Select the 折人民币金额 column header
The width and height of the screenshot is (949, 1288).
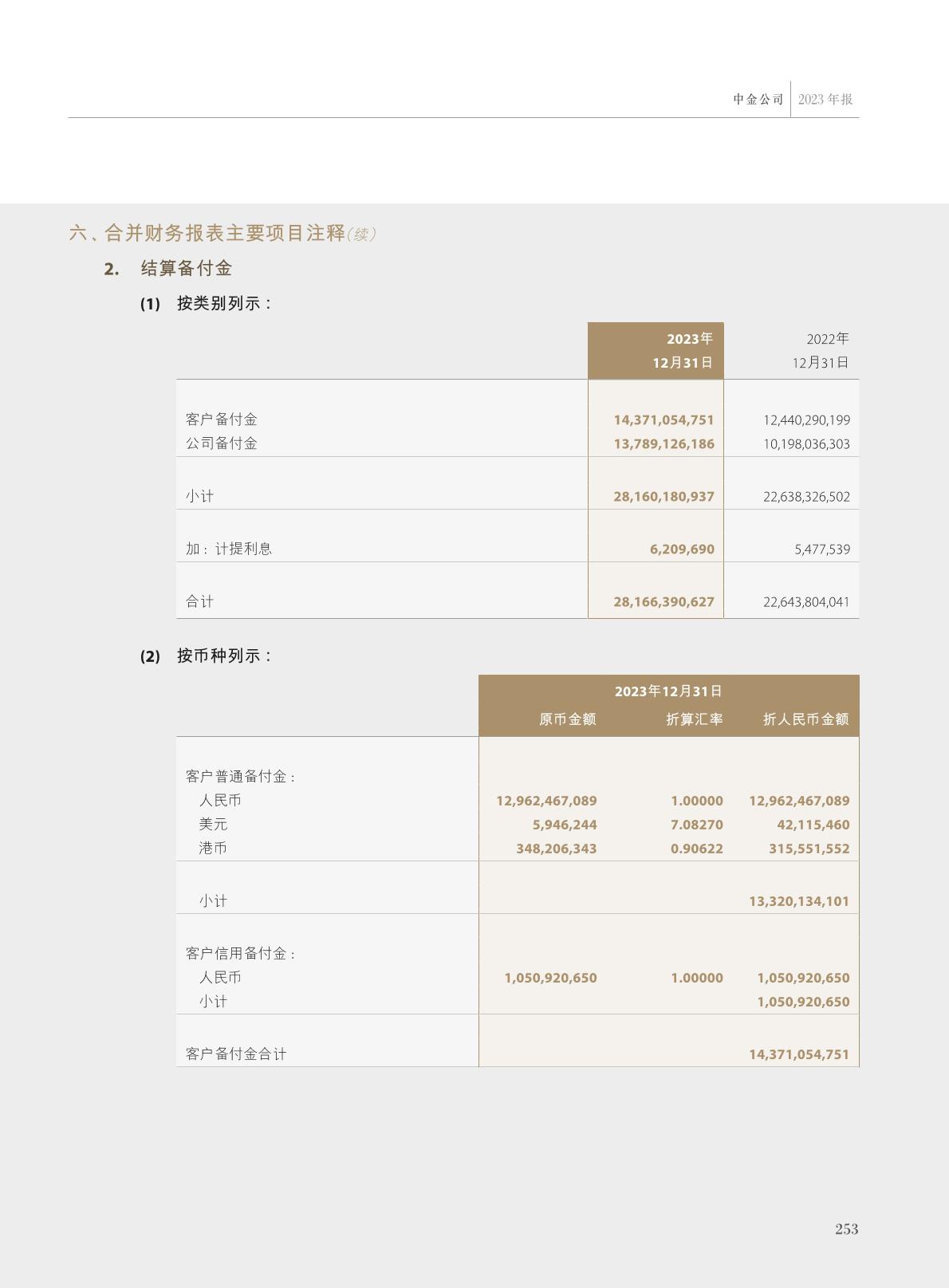[x=805, y=719]
